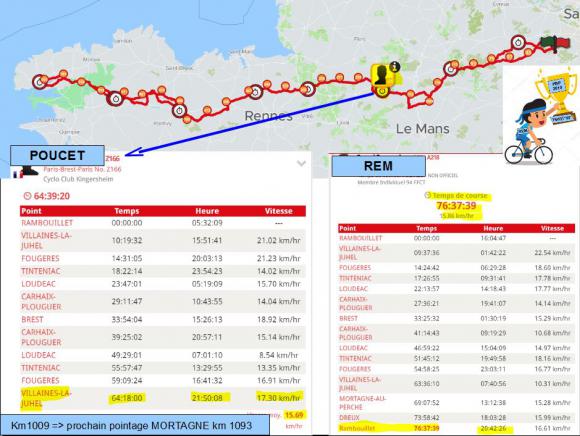Viewport: 580px width, 436px height.
Task: Click the highlighted Rambouillet finish row
Action: point(456,429)
